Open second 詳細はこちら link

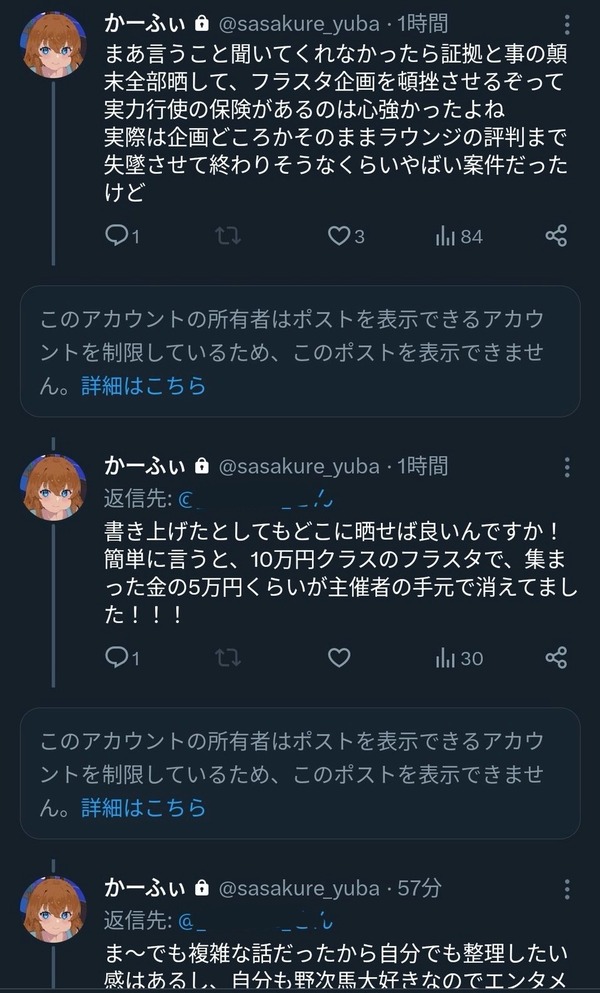[x=144, y=807]
